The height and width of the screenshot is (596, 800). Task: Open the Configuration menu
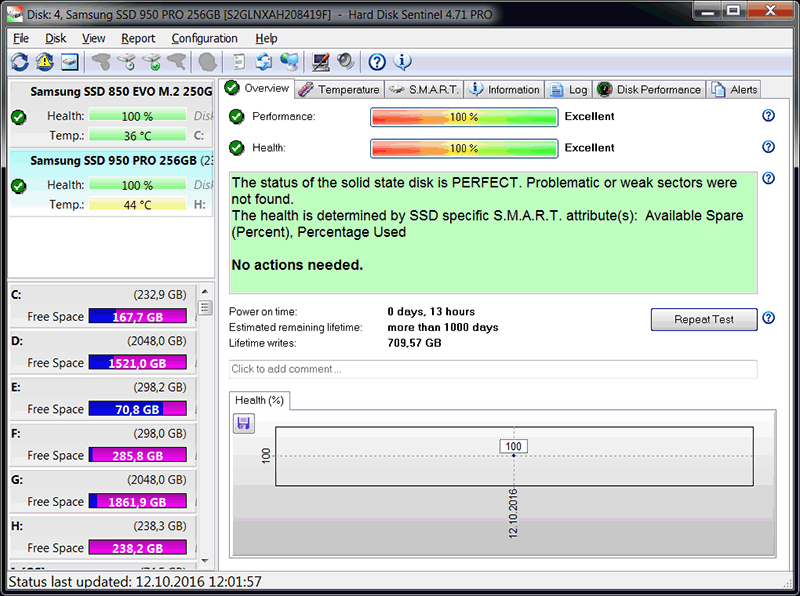point(204,38)
